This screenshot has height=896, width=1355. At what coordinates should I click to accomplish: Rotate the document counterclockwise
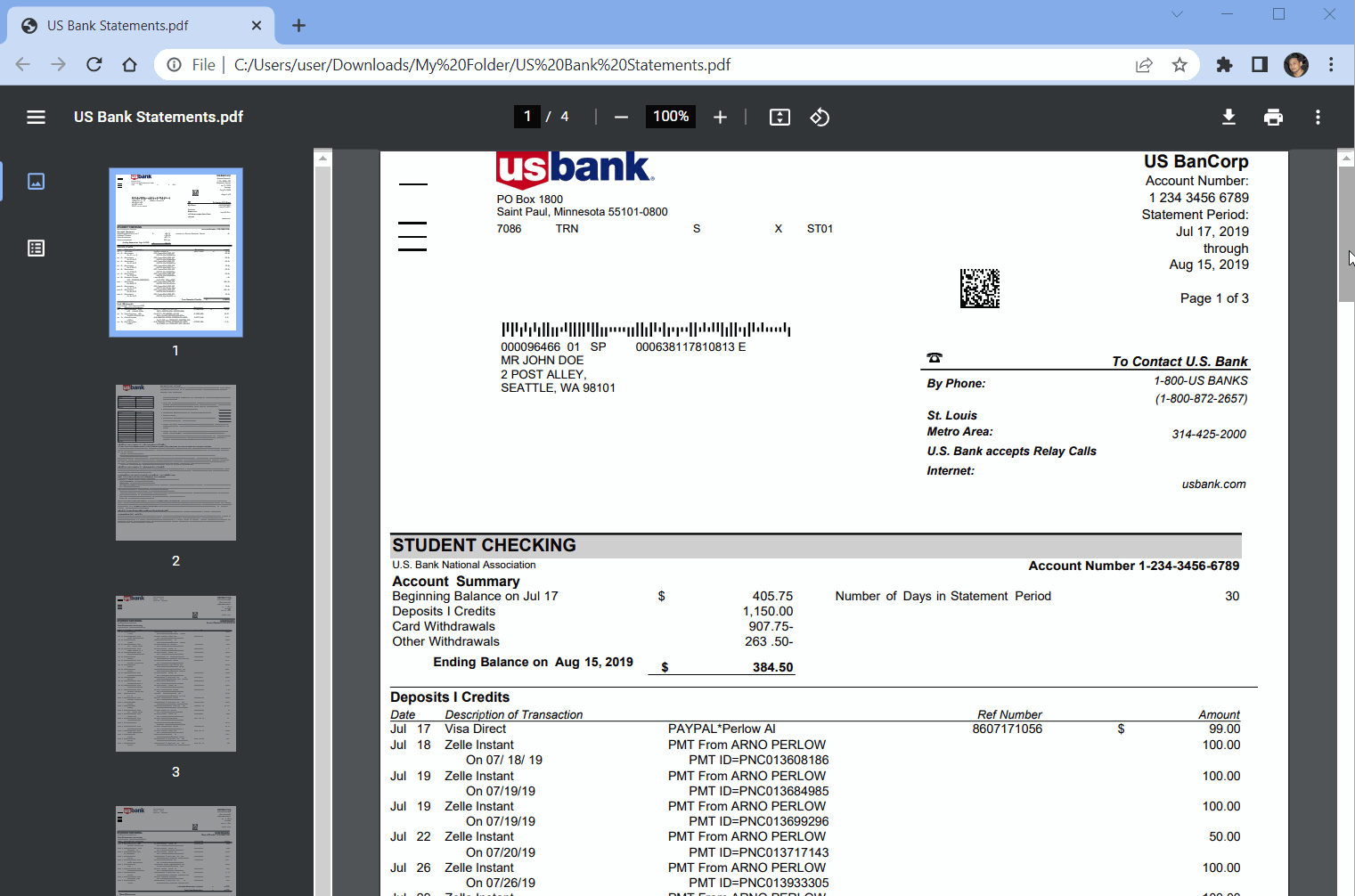tap(820, 117)
